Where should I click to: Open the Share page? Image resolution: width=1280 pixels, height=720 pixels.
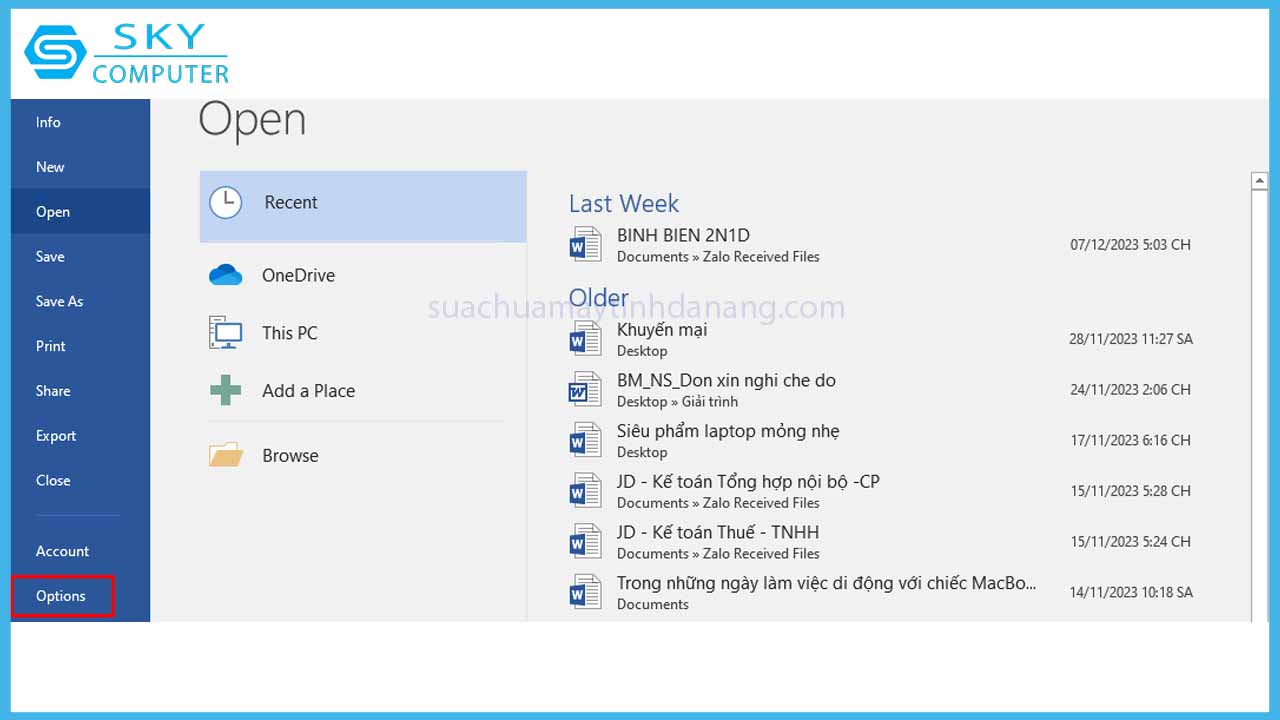[x=80, y=391]
